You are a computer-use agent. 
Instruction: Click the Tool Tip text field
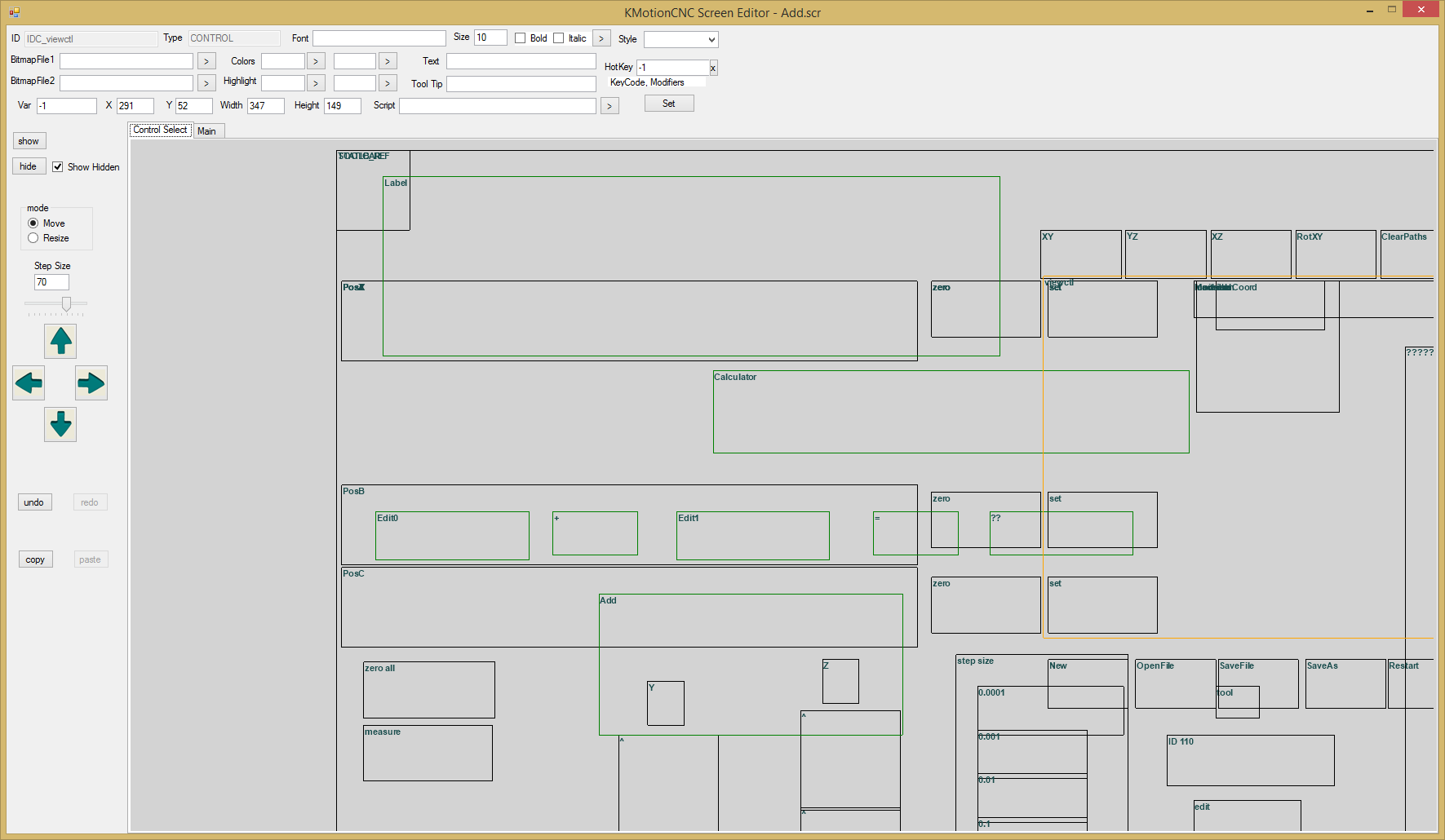521,84
